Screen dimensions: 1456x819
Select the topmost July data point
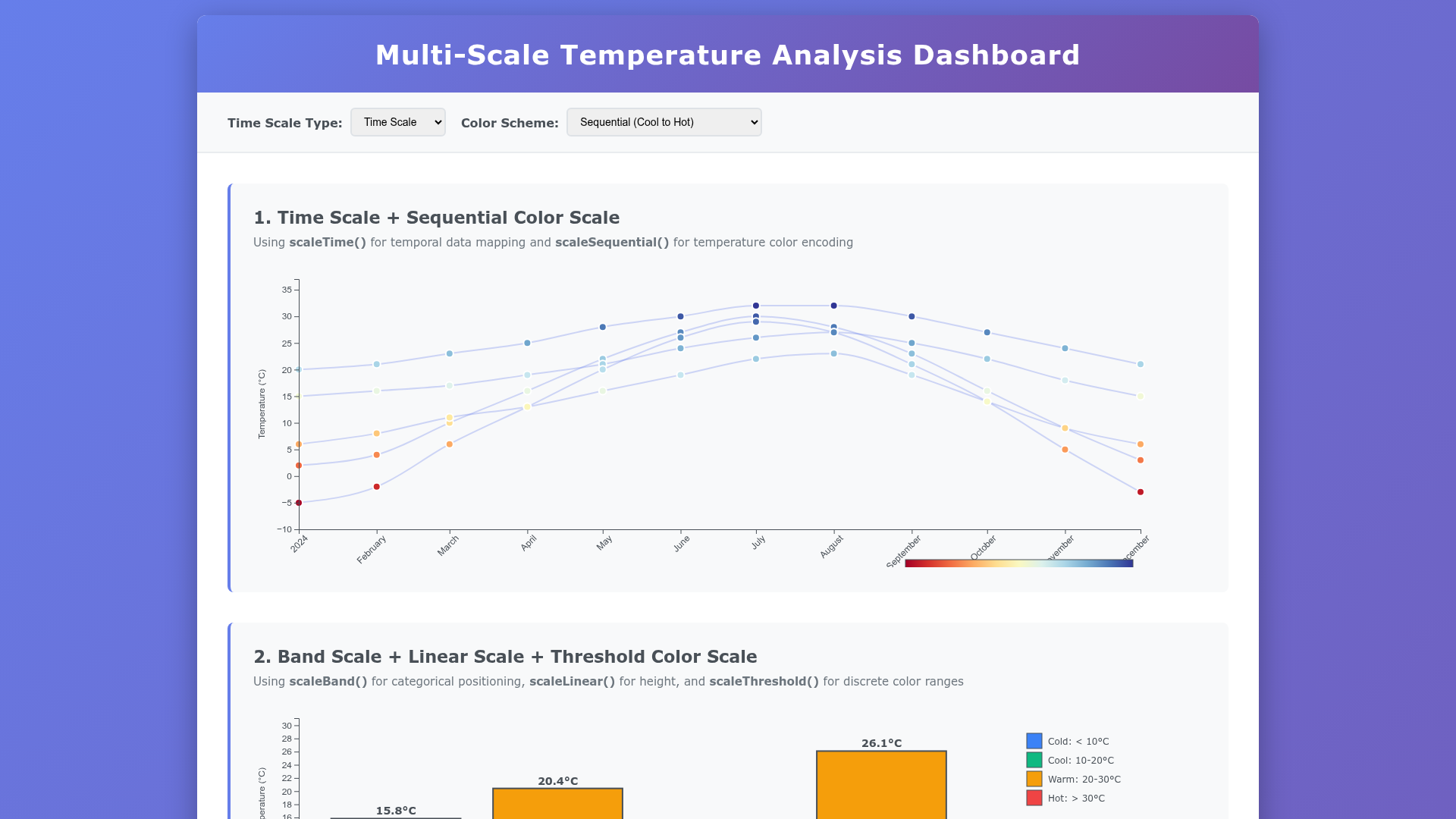(756, 306)
